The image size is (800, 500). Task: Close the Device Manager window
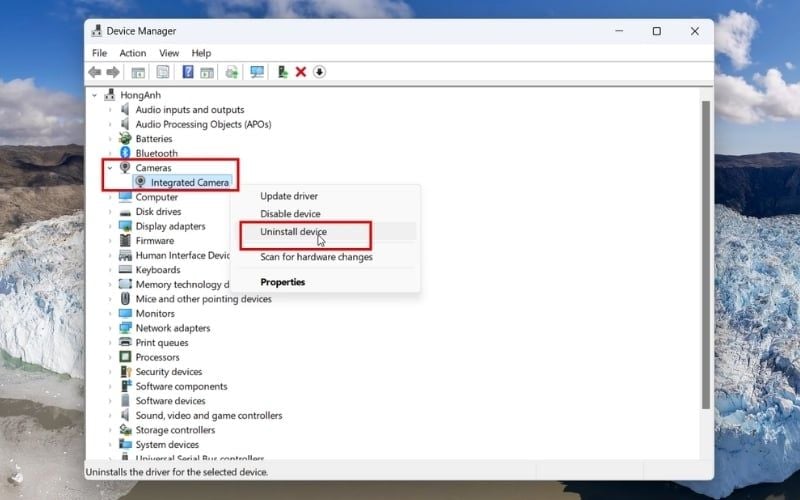[x=694, y=31]
